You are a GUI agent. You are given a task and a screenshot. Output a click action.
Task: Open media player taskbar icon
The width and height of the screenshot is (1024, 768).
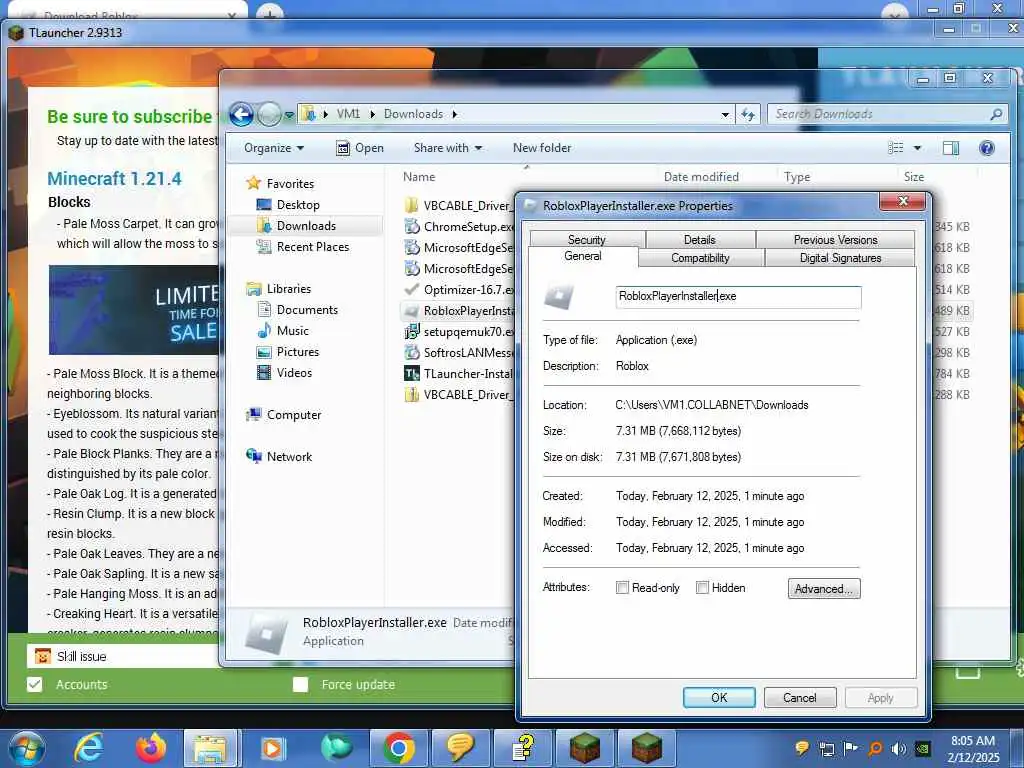272,749
